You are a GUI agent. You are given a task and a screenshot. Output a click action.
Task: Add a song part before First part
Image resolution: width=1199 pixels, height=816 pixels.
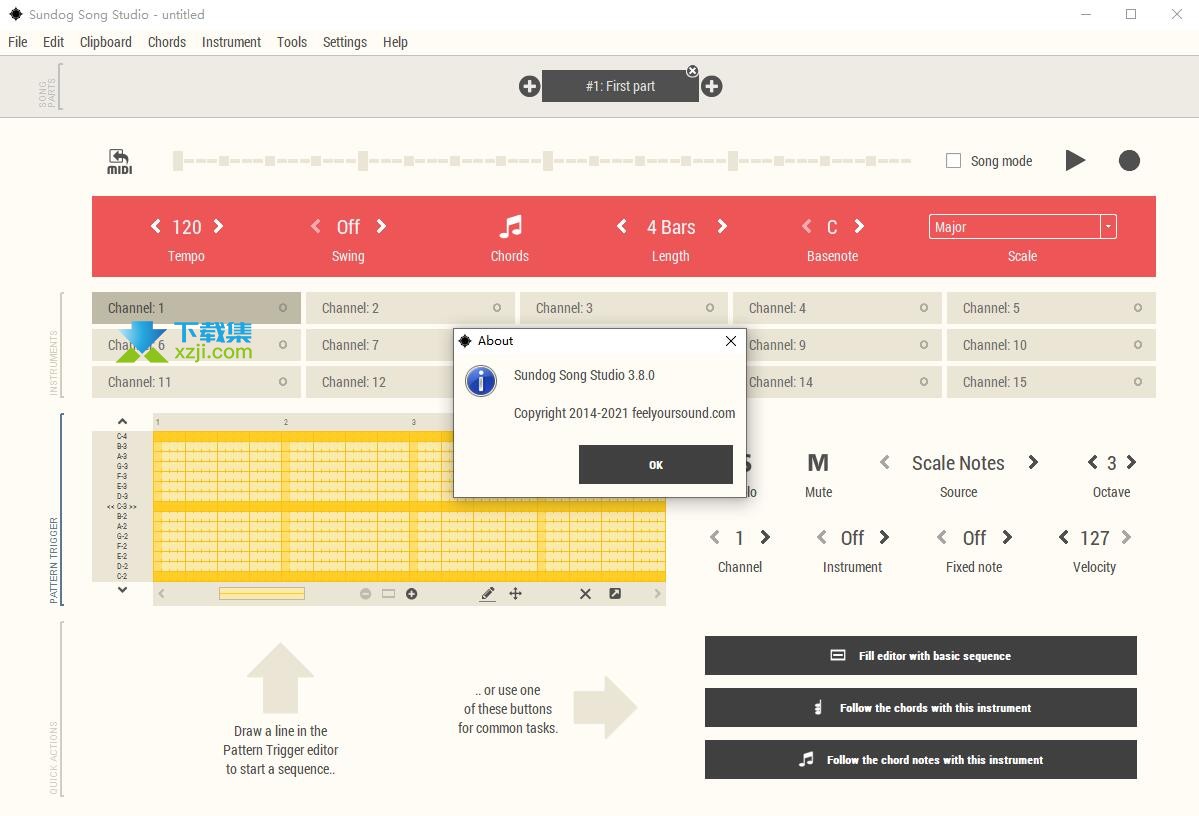529,86
